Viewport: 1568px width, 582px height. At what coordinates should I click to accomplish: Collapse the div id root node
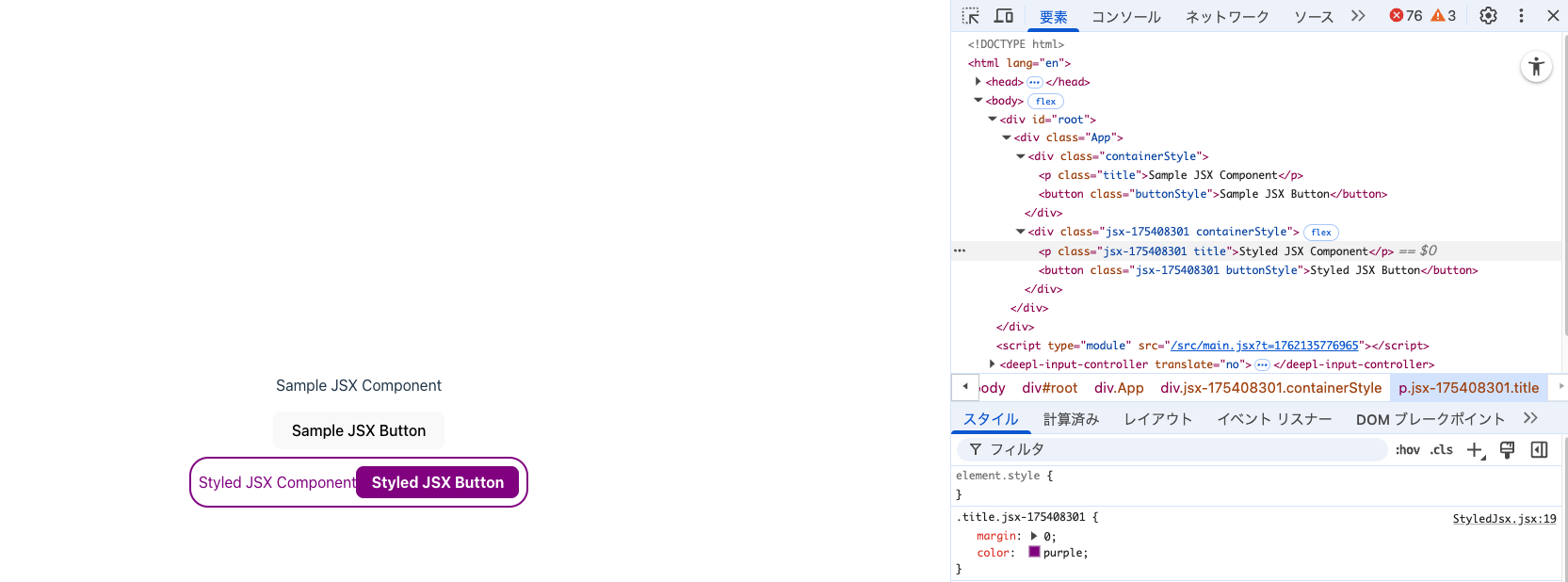[x=992, y=120]
